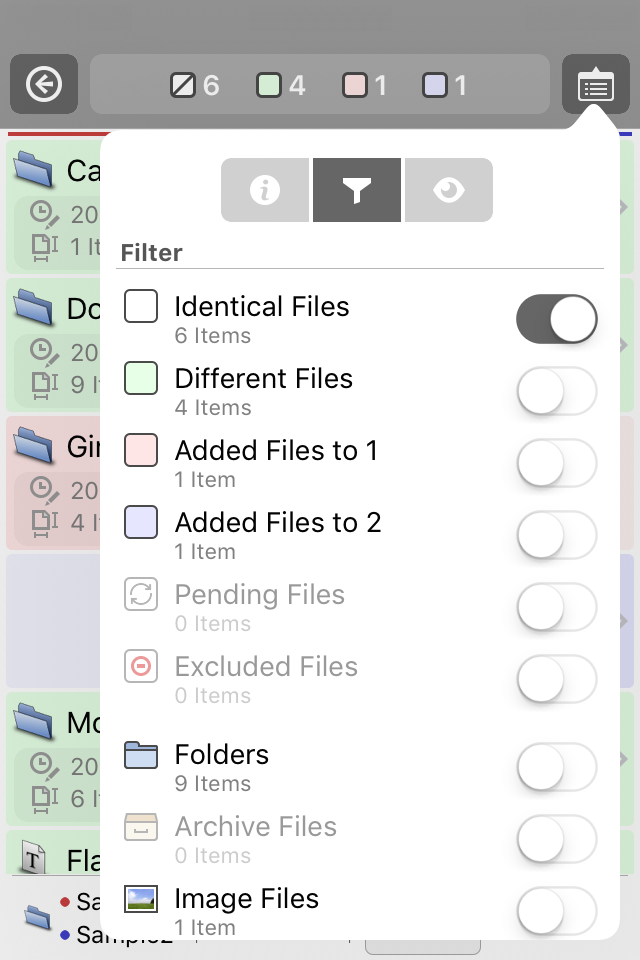640x960 pixels.
Task: Enable the Different Files filter switch
Action: coord(557,391)
